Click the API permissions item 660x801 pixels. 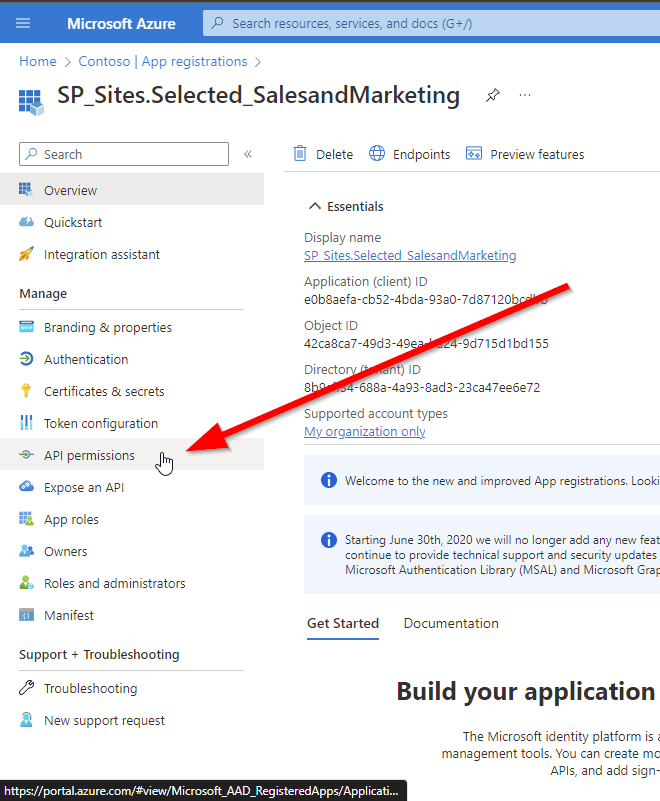point(88,454)
